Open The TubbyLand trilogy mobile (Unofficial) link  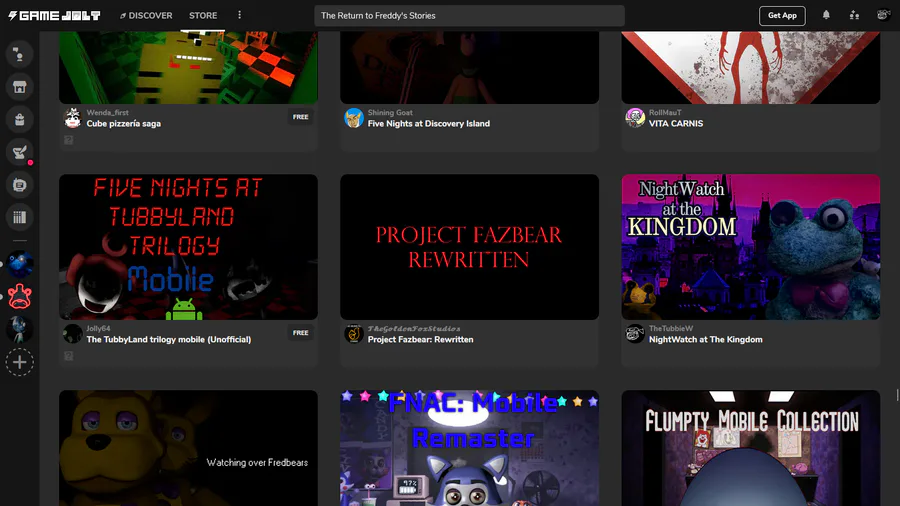[x=169, y=340]
